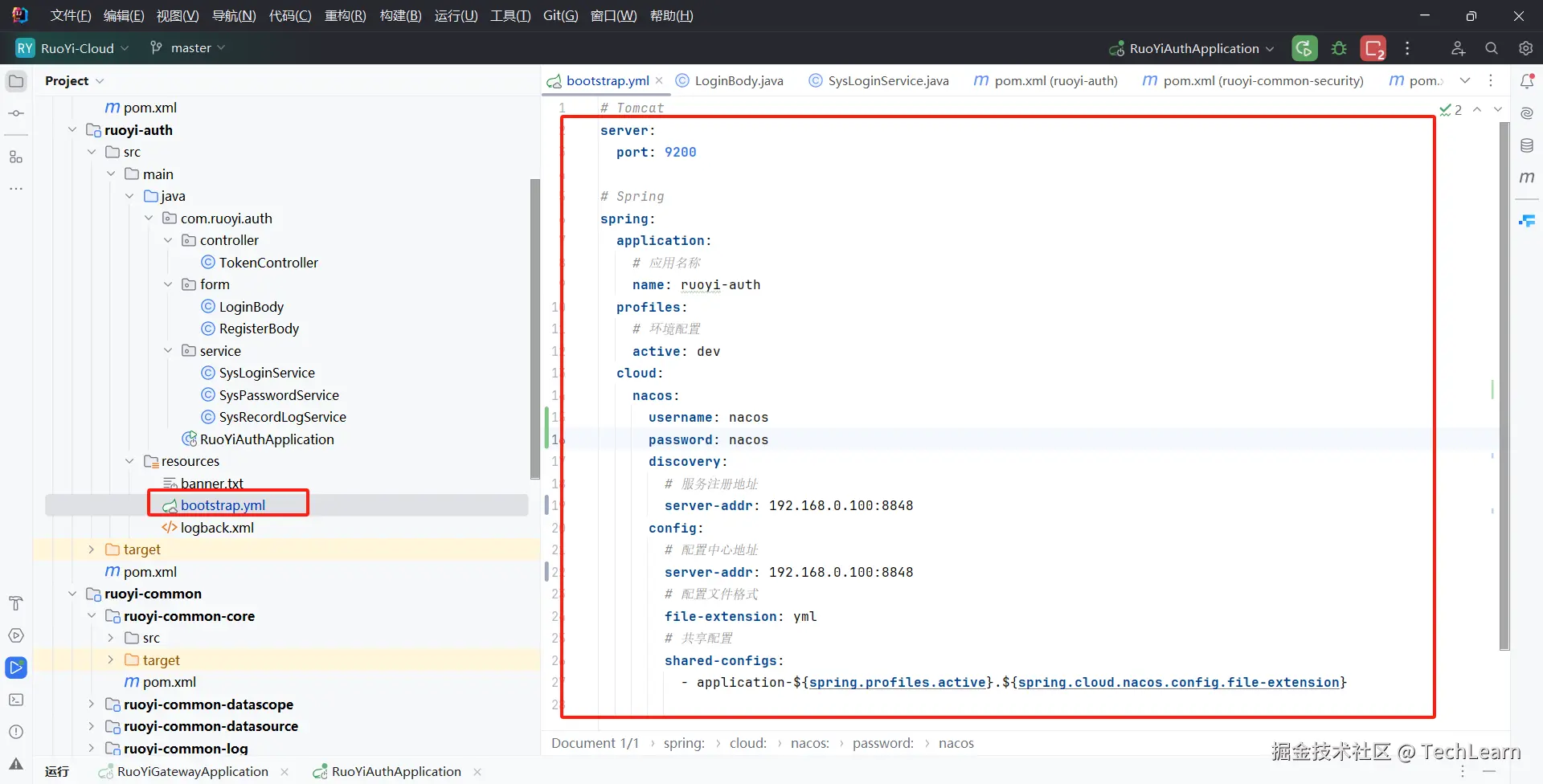
Task: Open the account user icon
Action: [x=1458, y=48]
